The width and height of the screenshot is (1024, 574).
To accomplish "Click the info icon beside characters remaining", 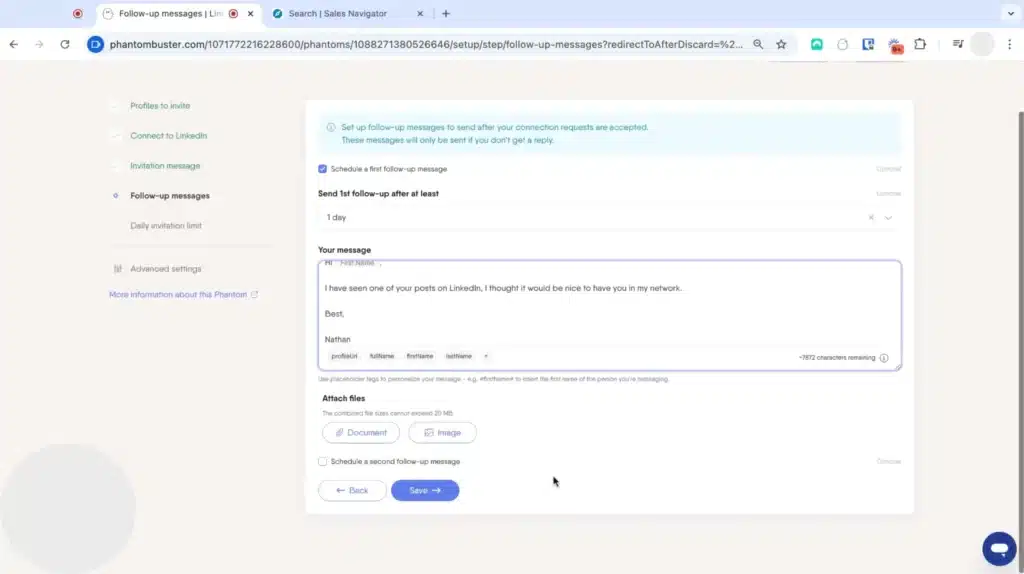I will coord(884,357).
